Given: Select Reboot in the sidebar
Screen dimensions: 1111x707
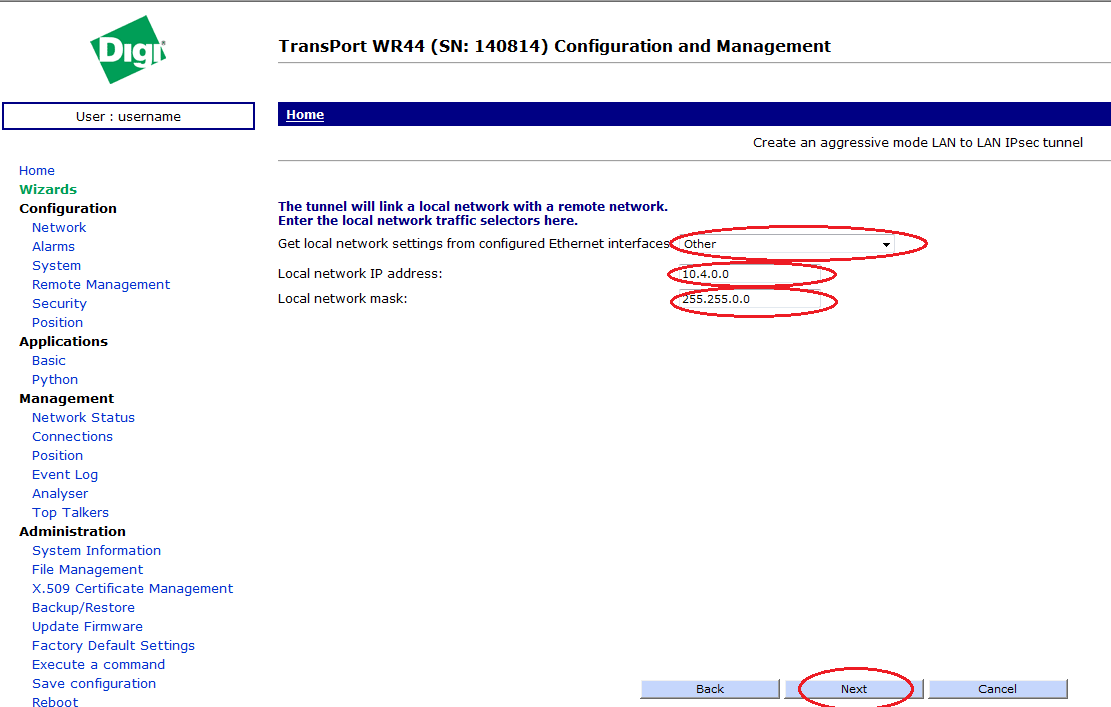Looking at the screenshot, I should [x=55, y=702].
